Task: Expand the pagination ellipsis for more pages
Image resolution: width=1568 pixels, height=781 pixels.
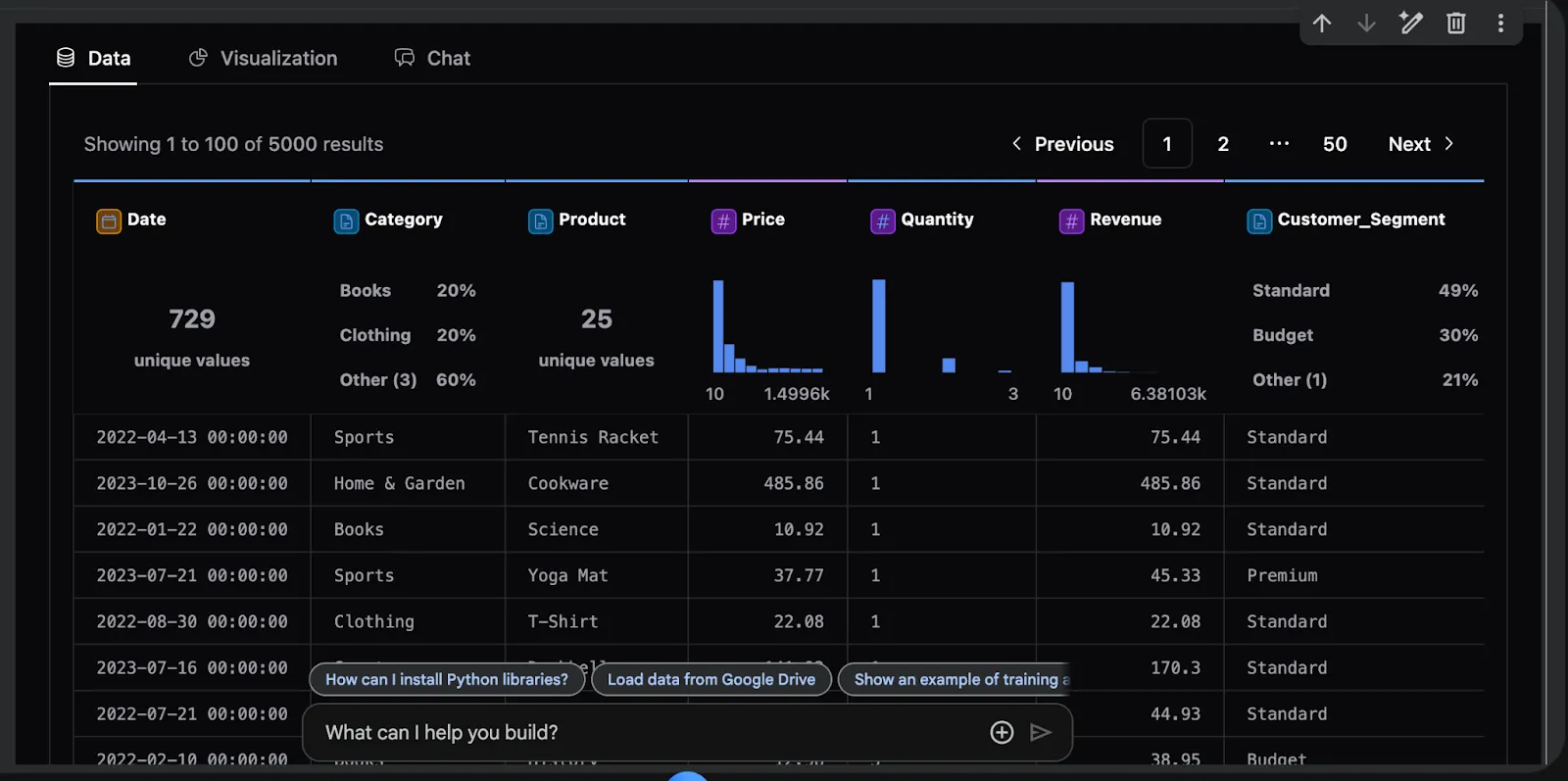Action: pyautogui.click(x=1279, y=144)
